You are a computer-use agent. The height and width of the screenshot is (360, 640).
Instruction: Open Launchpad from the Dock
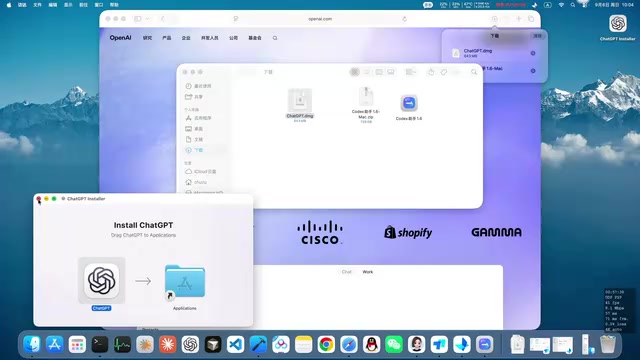[77, 344]
